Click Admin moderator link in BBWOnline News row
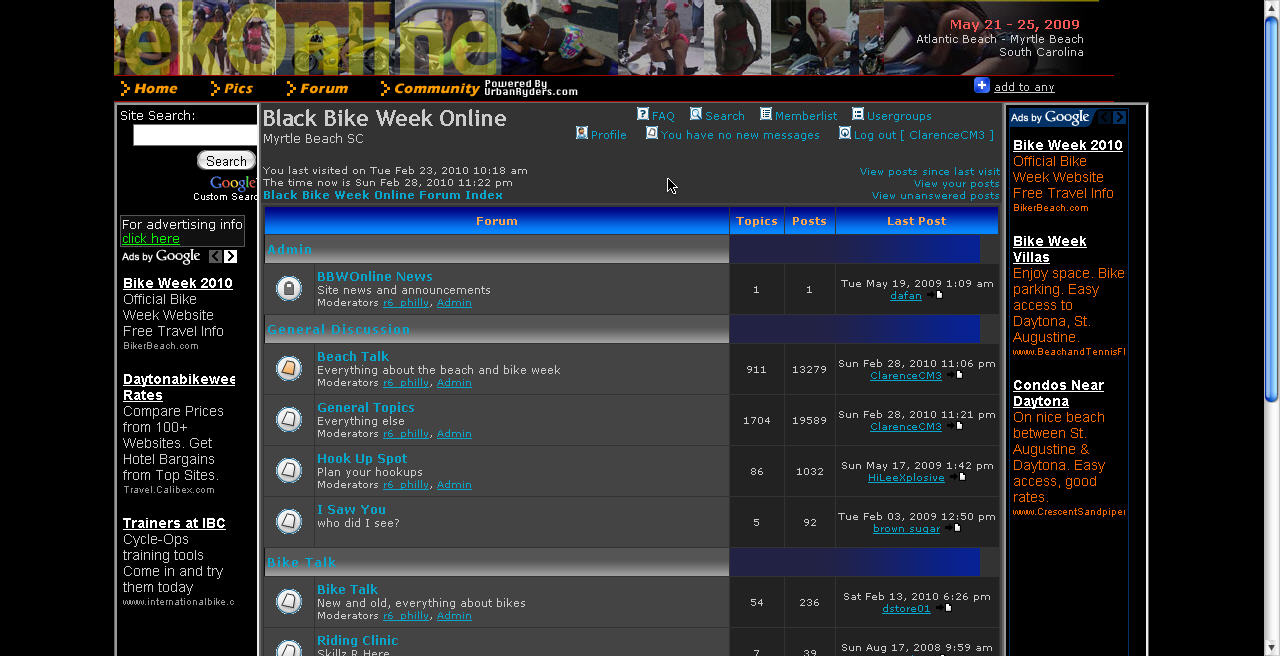Viewport: 1280px width, 656px height. point(454,302)
